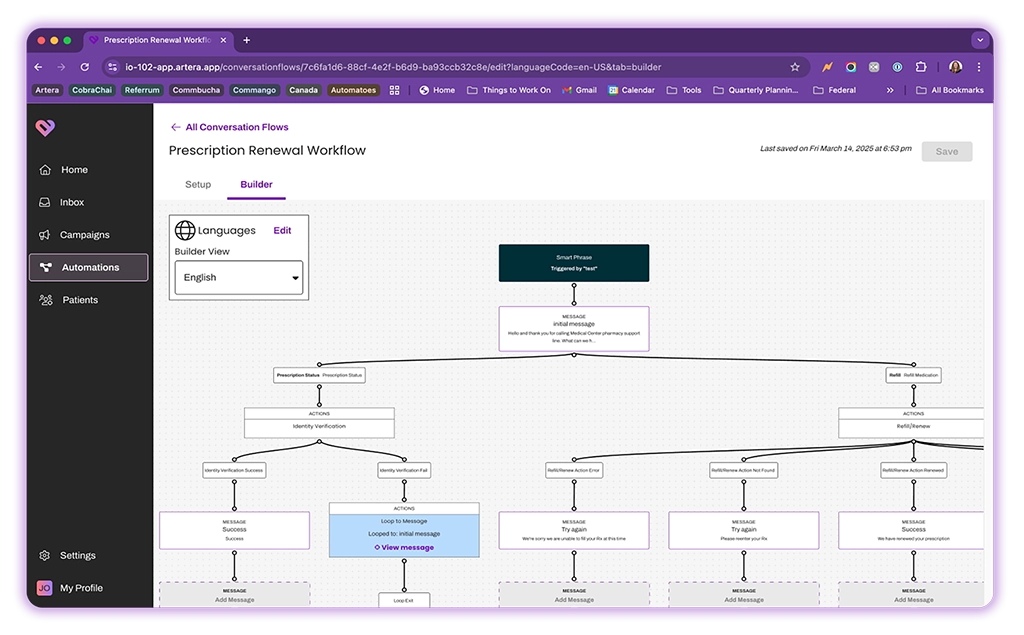The image size is (1024, 635).
Task: Click browser back arrow
Action: pos(39,67)
